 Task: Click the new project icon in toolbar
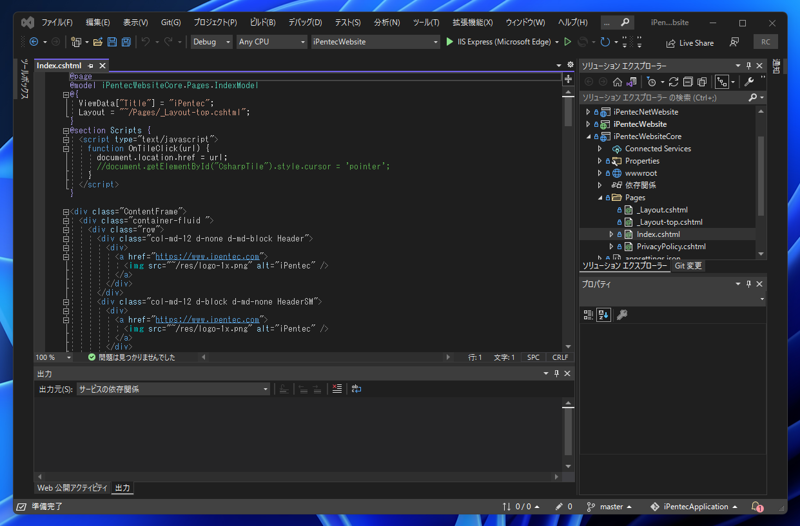point(76,42)
